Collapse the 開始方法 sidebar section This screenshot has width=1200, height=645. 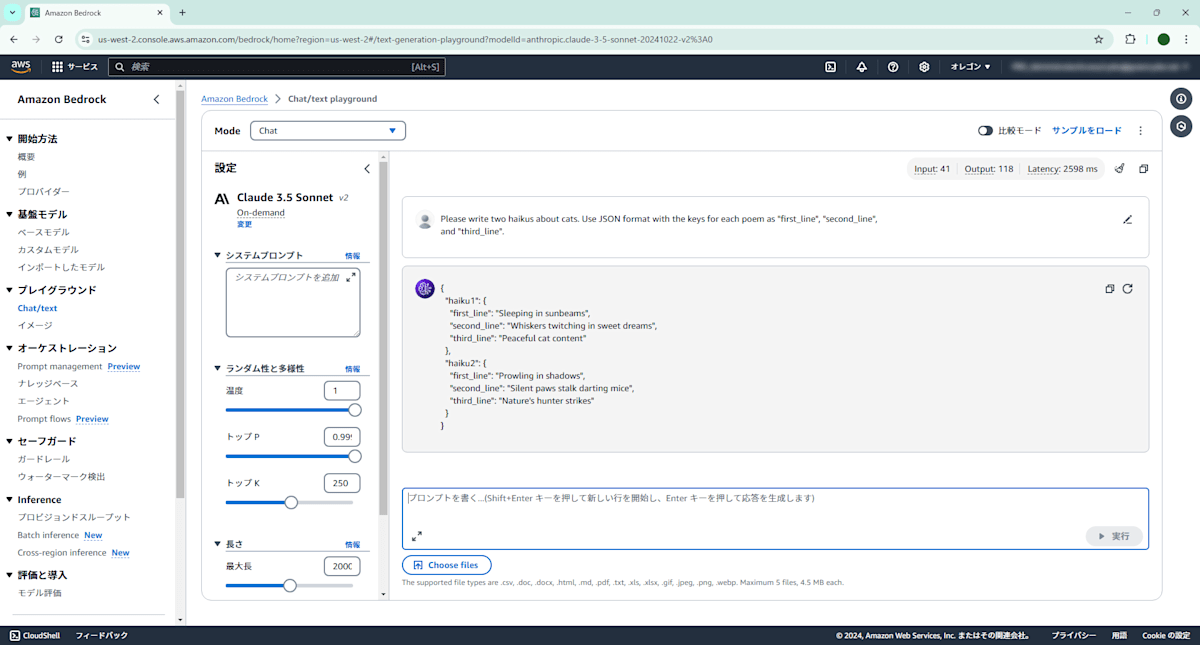(10, 139)
